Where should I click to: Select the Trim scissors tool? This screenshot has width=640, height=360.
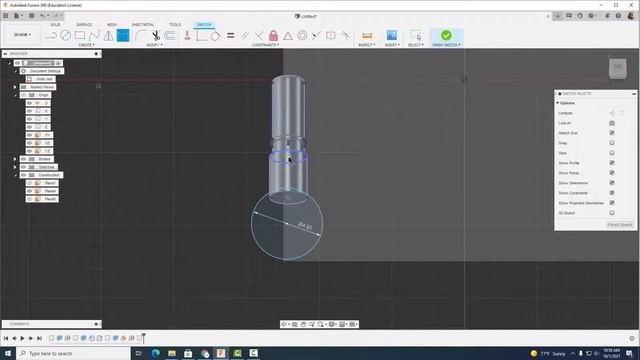tap(156, 36)
